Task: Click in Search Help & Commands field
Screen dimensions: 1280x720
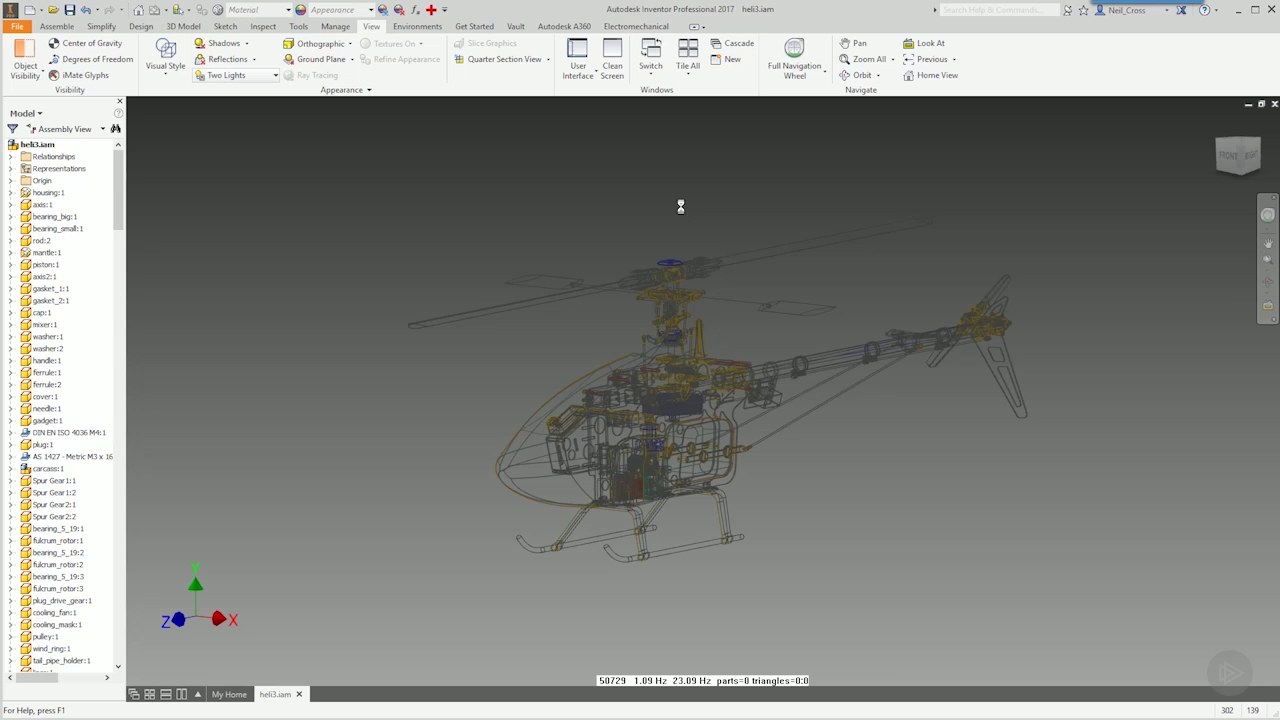Action: [x=999, y=10]
